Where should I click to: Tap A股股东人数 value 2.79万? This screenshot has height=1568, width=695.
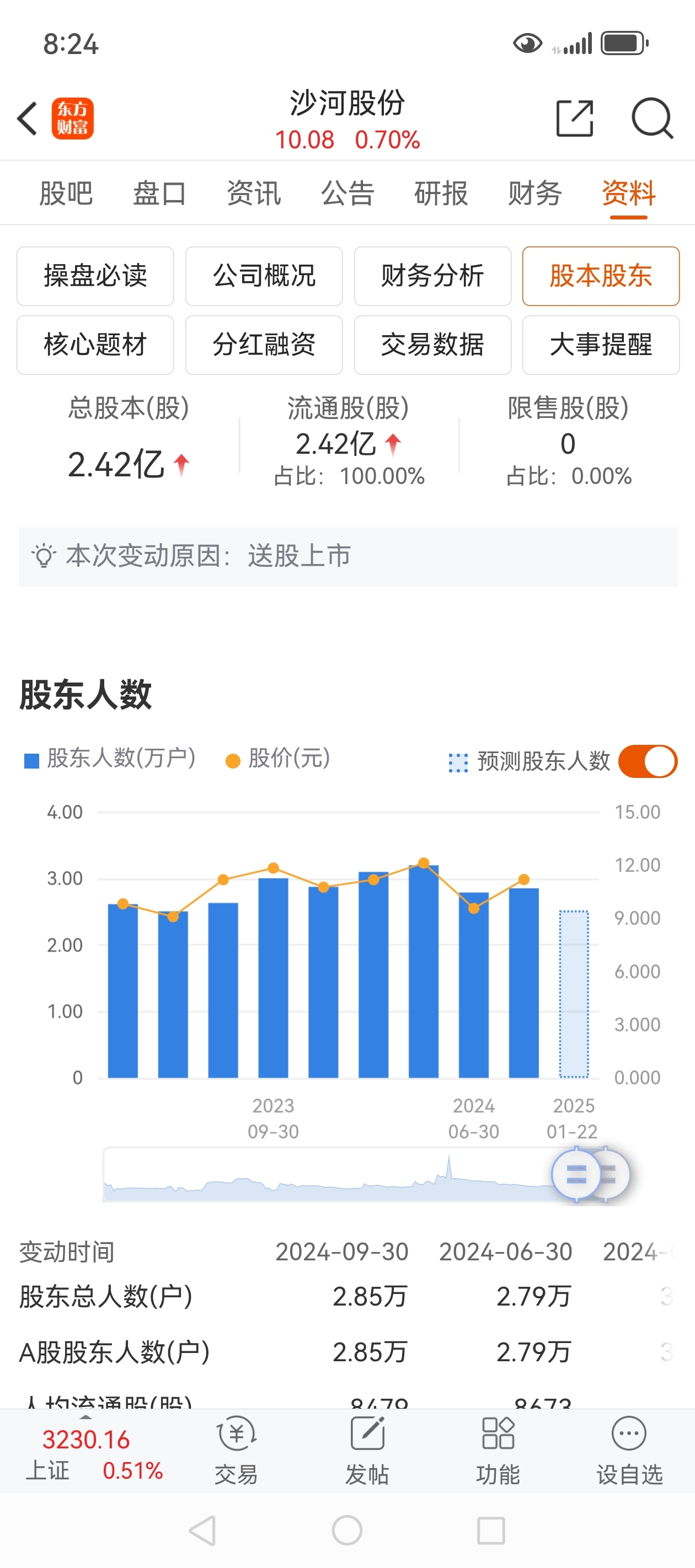[x=533, y=1352]
